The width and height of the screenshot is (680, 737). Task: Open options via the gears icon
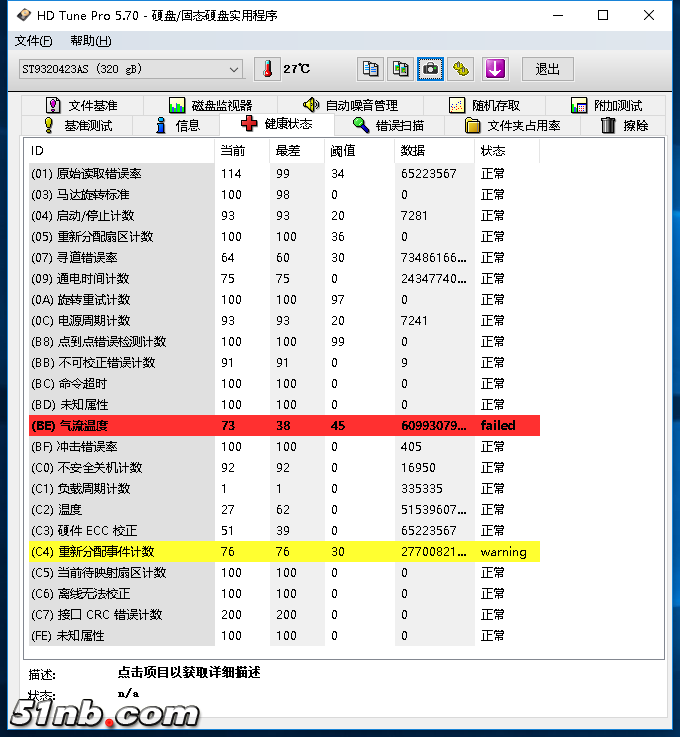click(461, 69)
